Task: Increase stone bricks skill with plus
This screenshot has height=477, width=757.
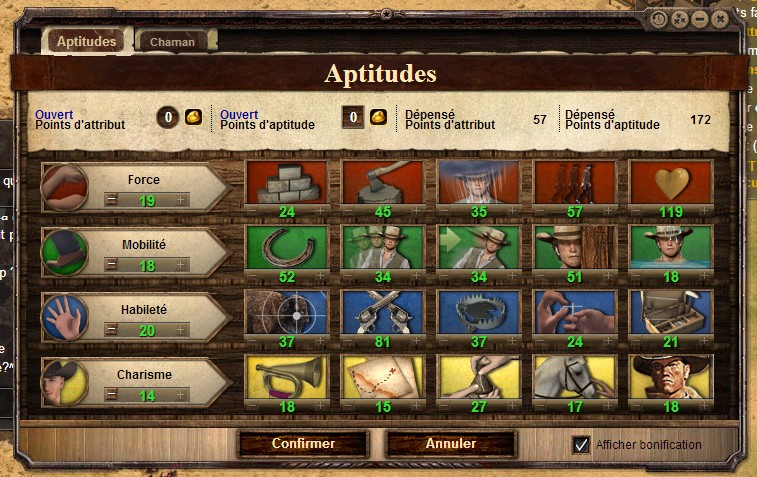Action: click(320, 210)
